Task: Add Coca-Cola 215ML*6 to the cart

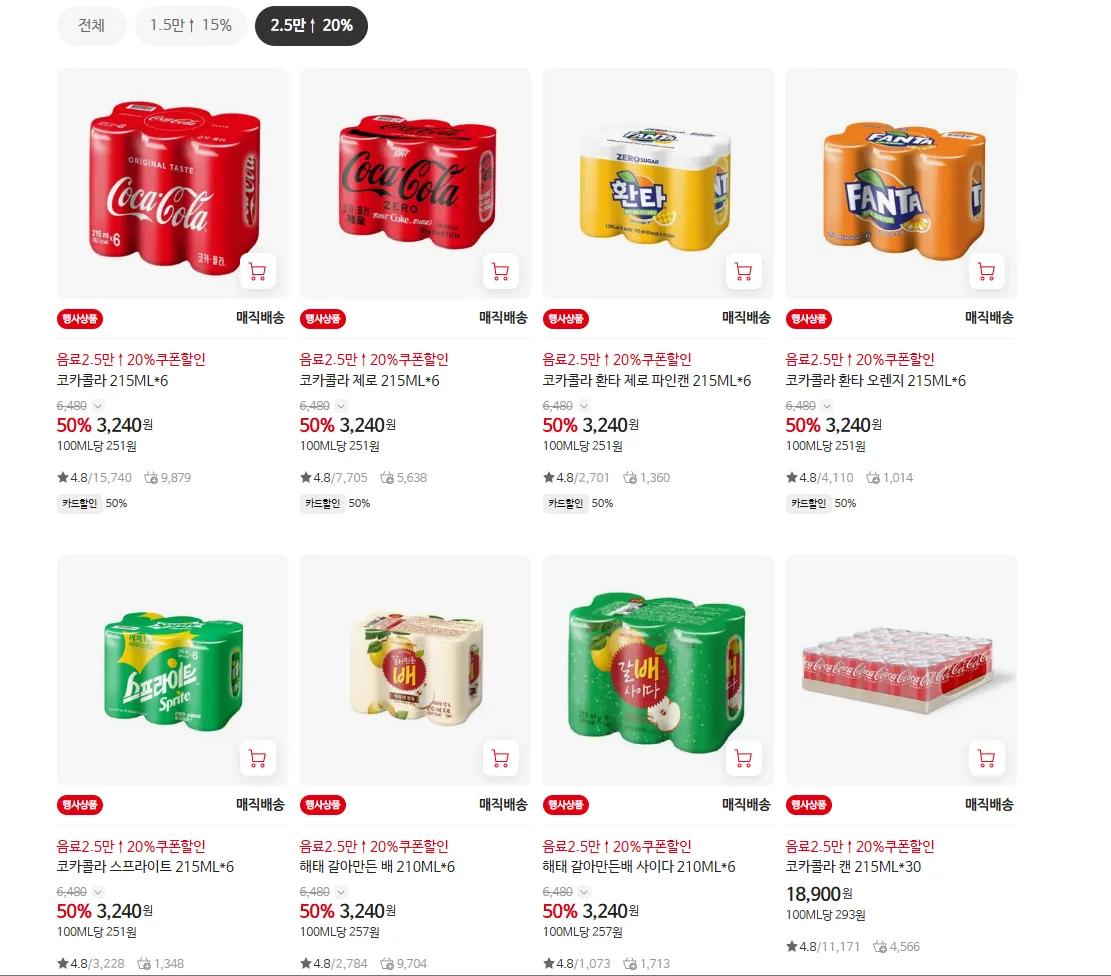Action: click(258, 271)
